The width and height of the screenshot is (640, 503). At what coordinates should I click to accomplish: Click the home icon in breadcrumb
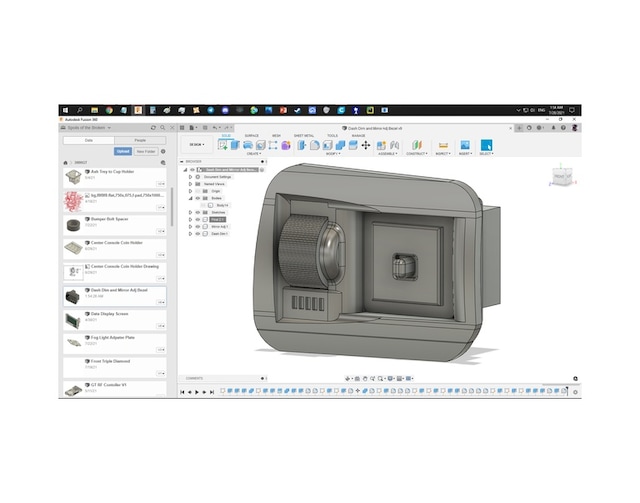point(65,162)
